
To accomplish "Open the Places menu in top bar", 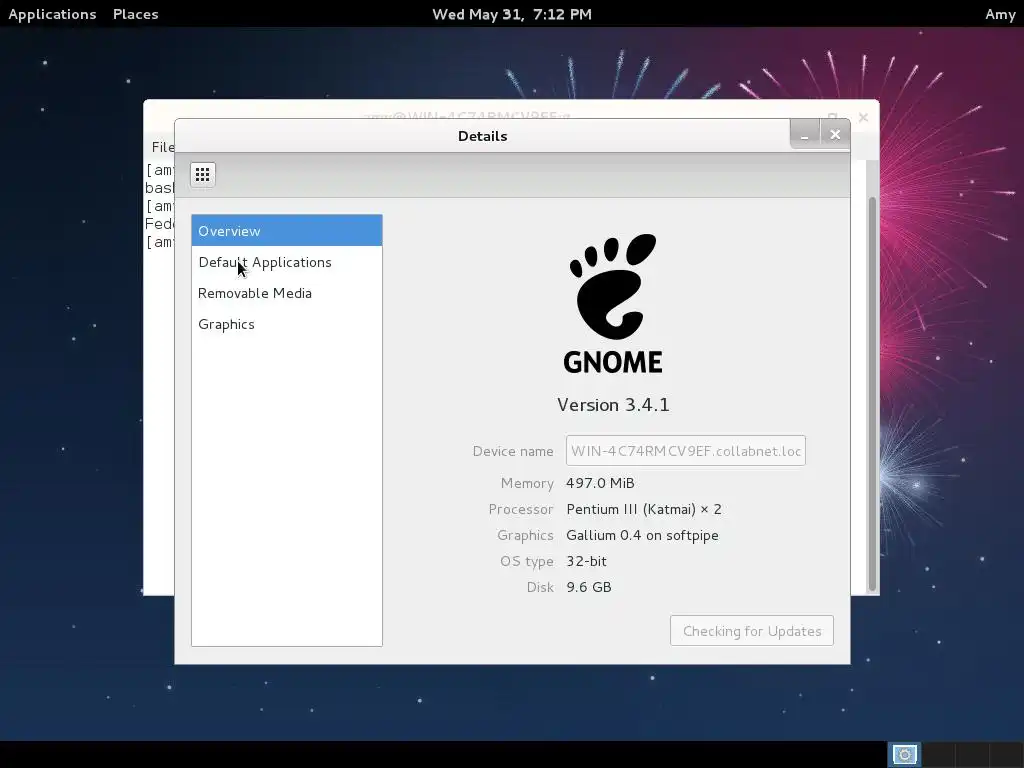I will click(x=135, y=14).
